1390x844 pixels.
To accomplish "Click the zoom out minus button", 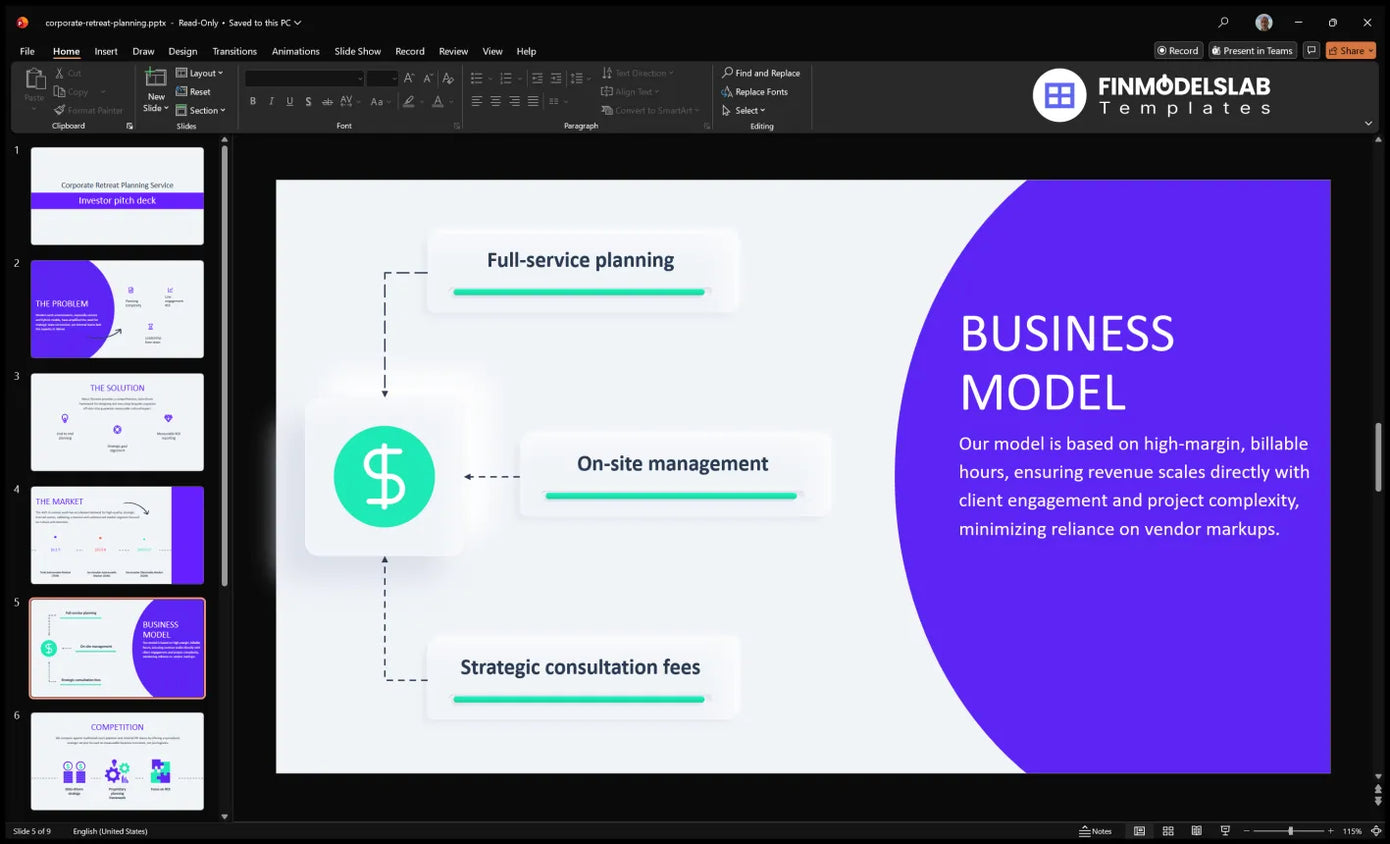I will pyautogui.click(x=1246, y=831).
